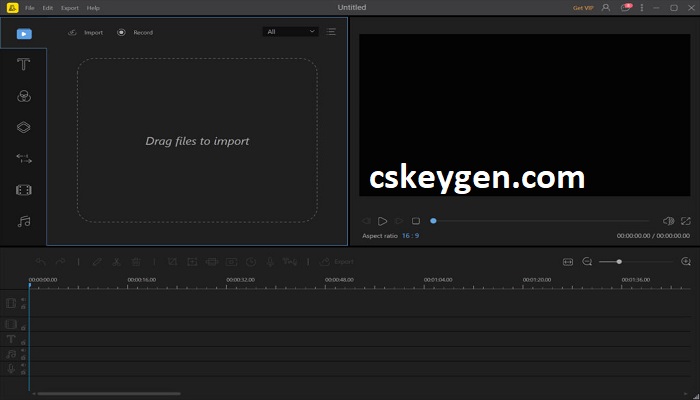Open the media sort list options
This screenshot has width=700, height=400.
(x=331, y=32)
